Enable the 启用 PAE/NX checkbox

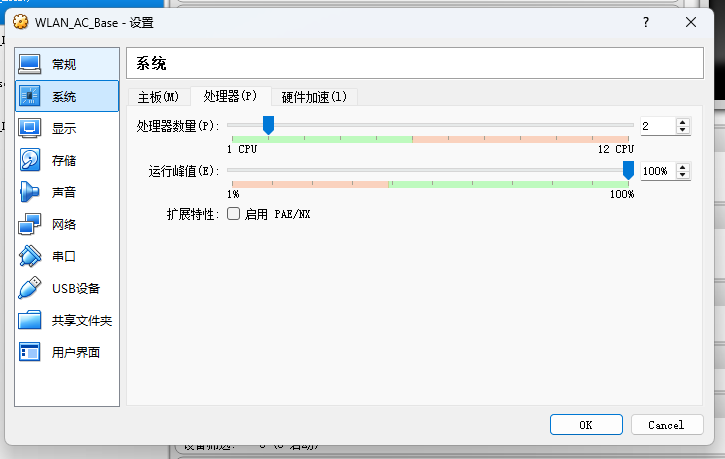click(x=233, y=214)
